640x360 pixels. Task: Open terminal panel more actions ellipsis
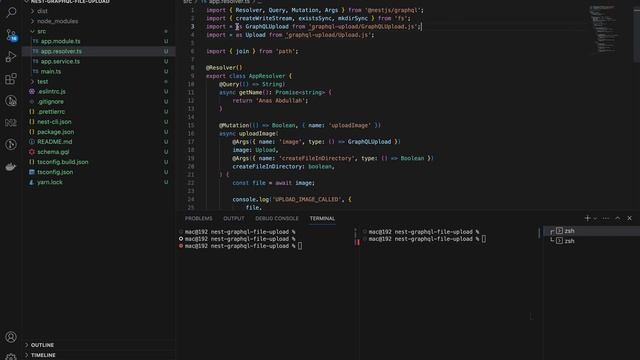tap(606, 218)
